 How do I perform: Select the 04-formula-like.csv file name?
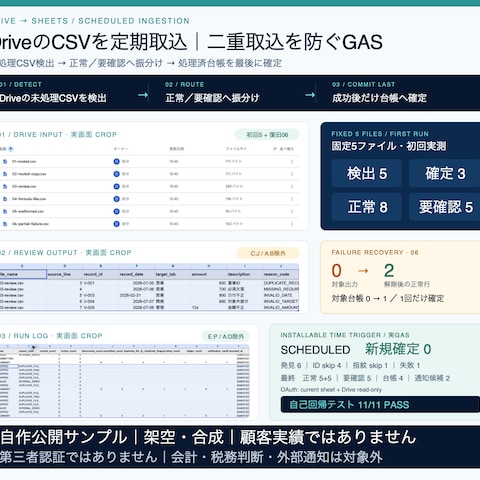coord(29,199)
